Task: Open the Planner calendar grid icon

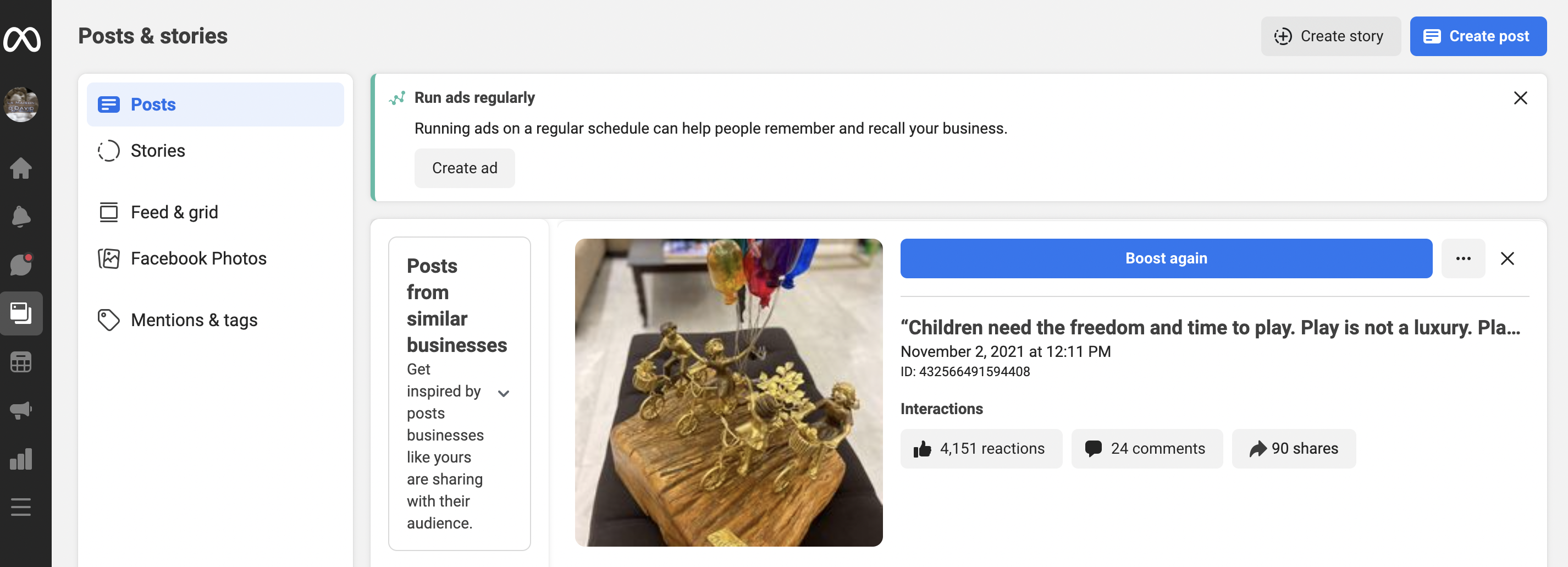Action: click(21, 362)
